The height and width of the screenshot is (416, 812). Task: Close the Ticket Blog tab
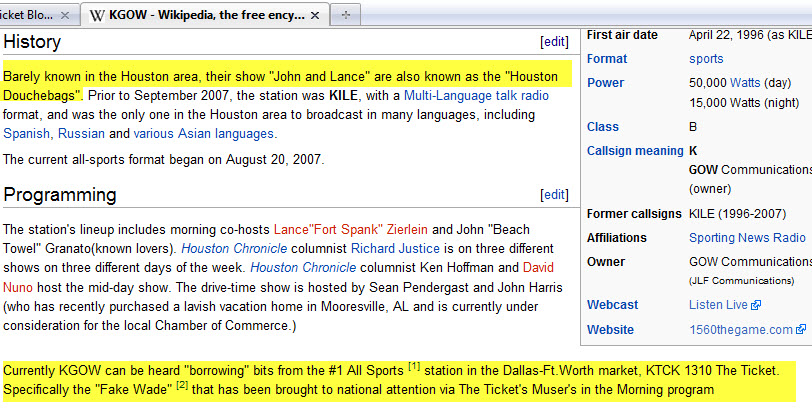65,16
